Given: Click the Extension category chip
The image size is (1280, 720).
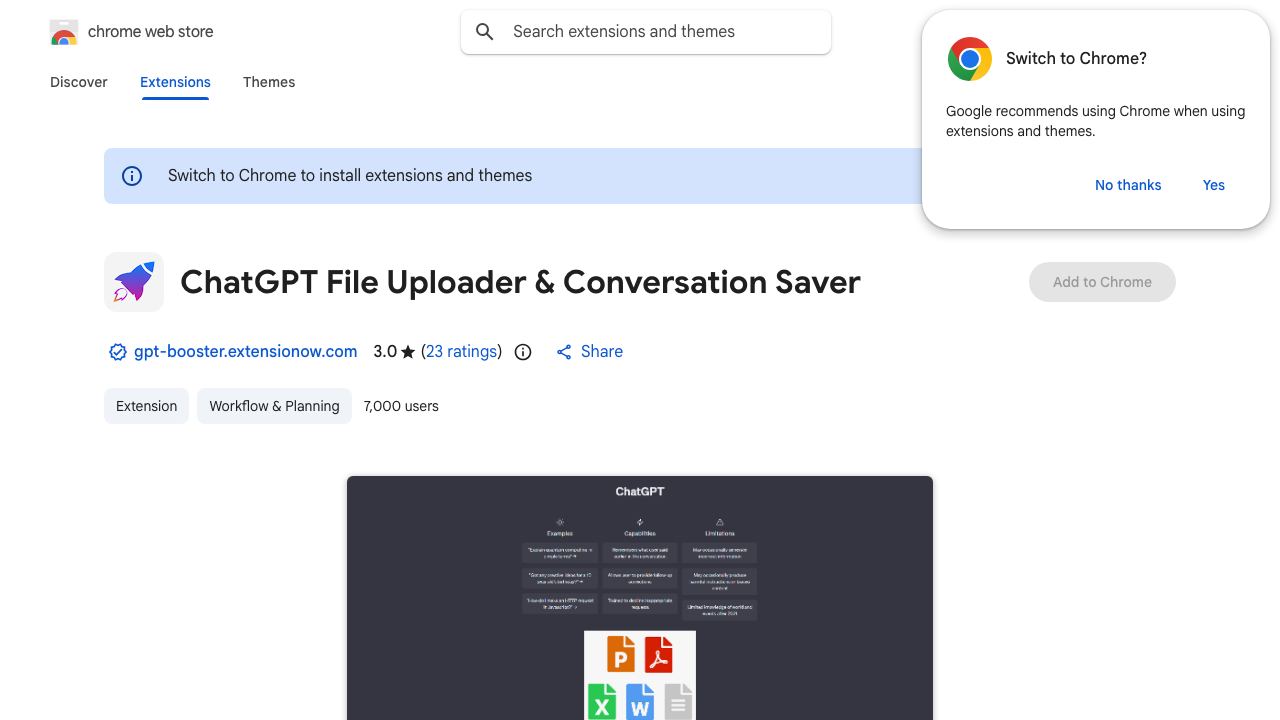Looking at the screenshot, I should tap(146, 406).
